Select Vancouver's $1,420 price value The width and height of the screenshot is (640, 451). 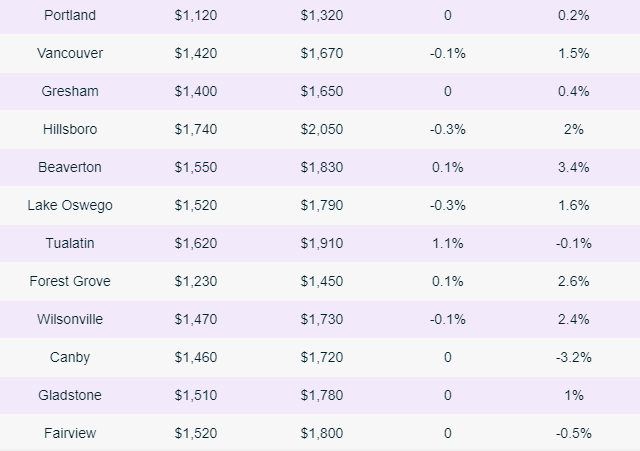point(196,53)
